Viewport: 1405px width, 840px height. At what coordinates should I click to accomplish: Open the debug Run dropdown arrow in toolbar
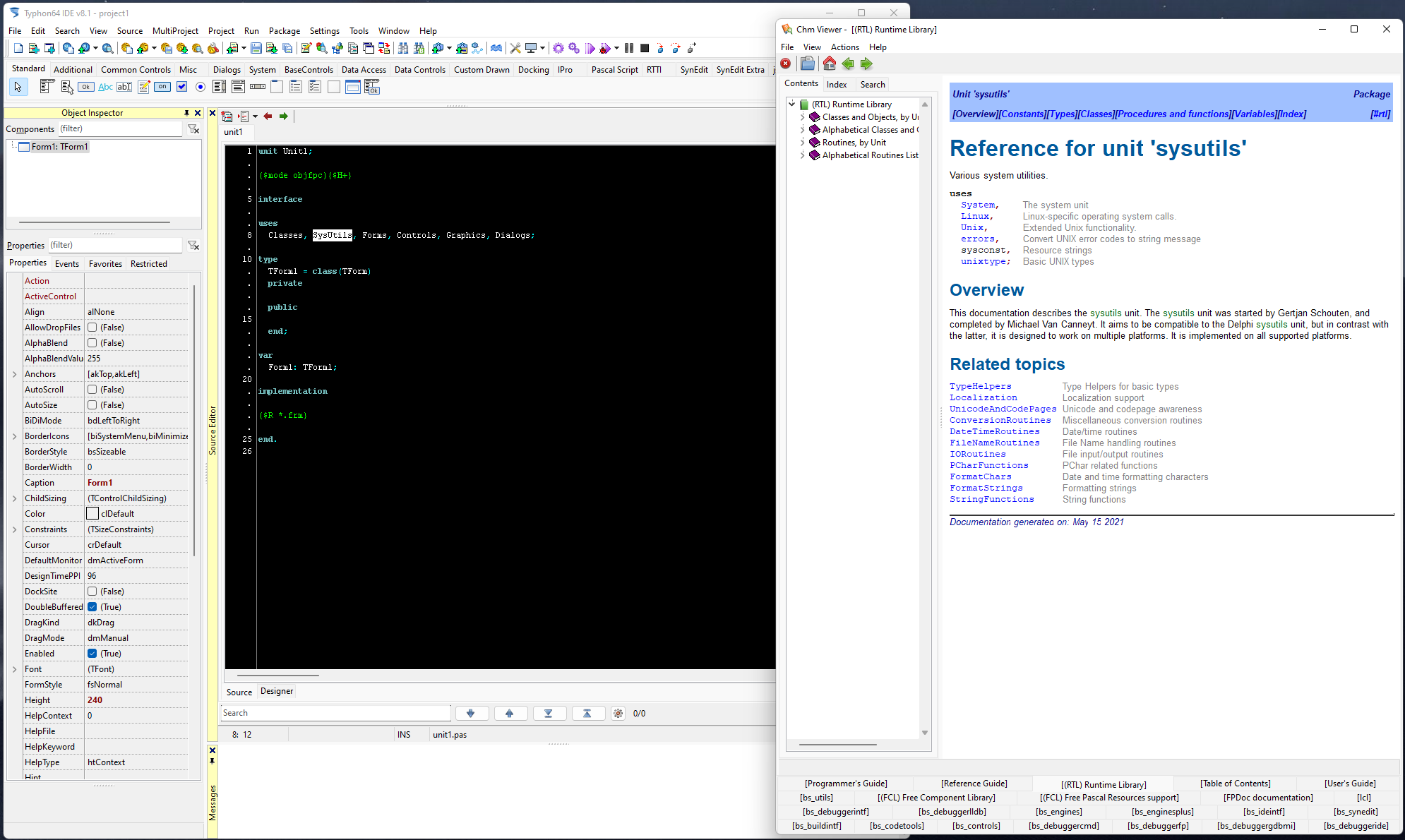pos(616,48)
